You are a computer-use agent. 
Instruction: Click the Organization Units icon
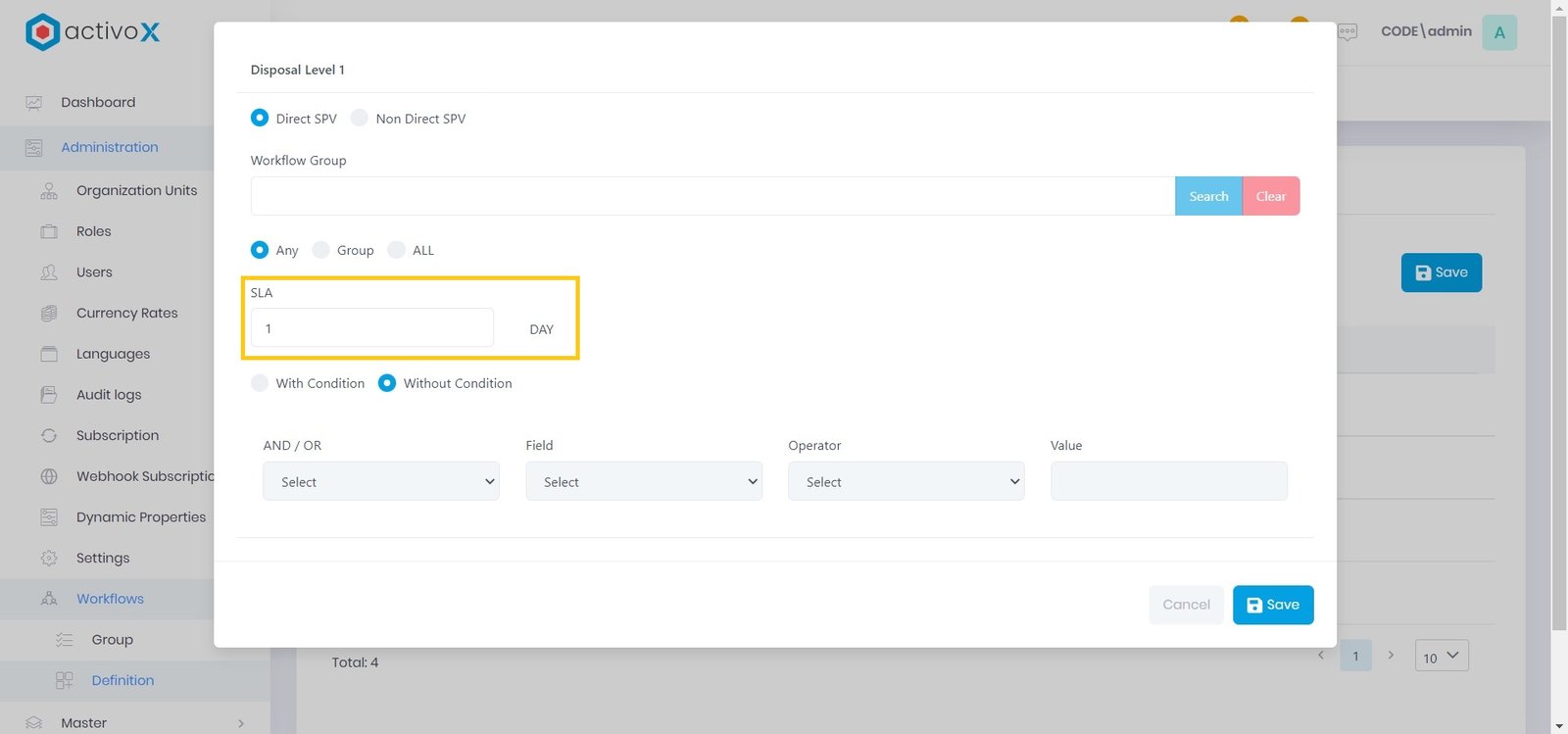49,191
